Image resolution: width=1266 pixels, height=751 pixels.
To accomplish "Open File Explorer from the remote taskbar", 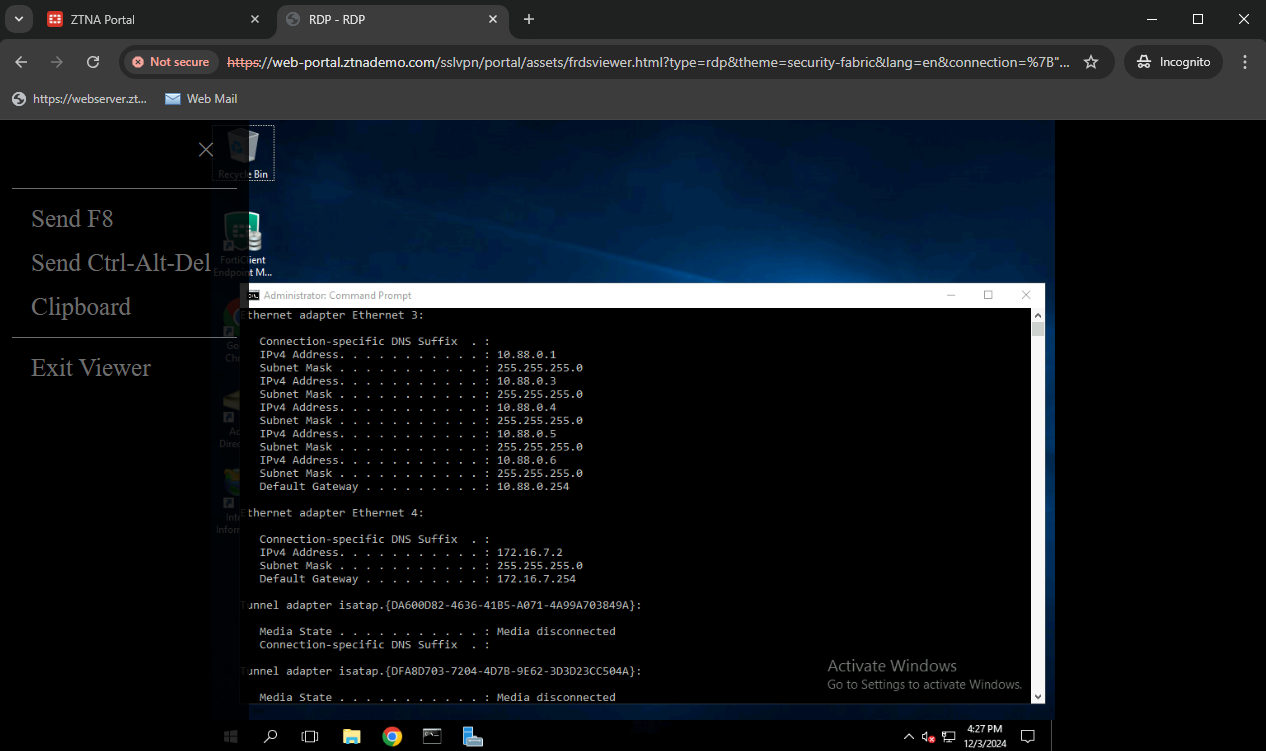I will pyautogui.click(x=352, y=736).
